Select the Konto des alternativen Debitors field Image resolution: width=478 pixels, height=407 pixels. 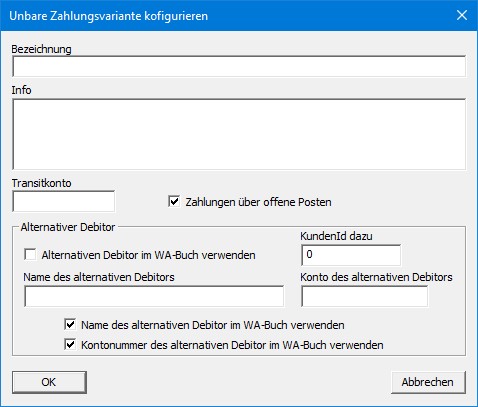point(365,296)
